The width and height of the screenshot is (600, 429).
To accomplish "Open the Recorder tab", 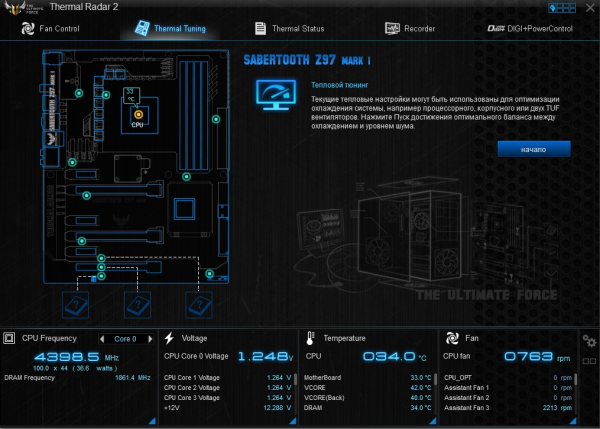I will coord(410,29).
